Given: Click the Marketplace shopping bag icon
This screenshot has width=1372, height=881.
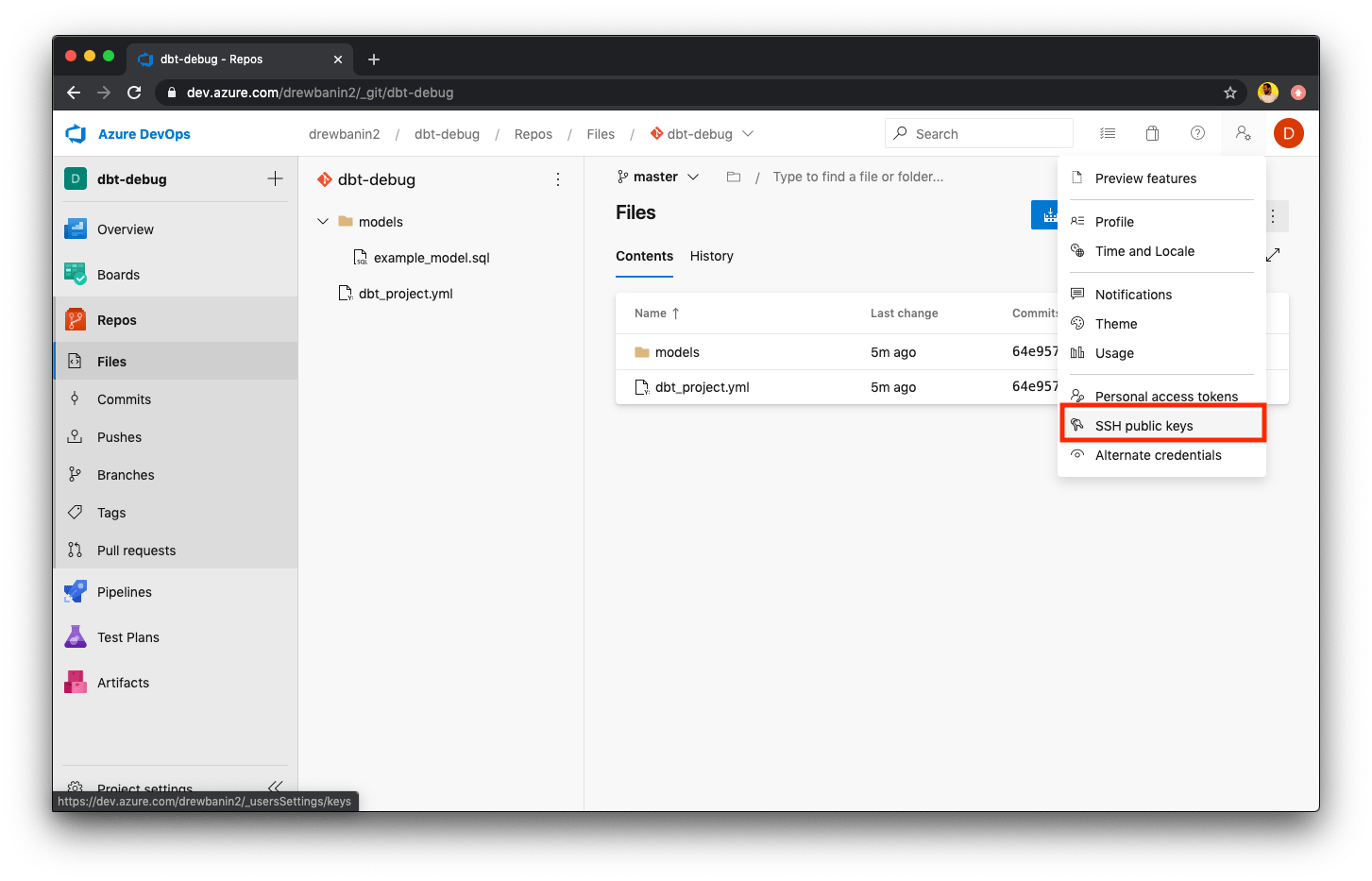Looking at the screenshot, I should [1152, 133].
